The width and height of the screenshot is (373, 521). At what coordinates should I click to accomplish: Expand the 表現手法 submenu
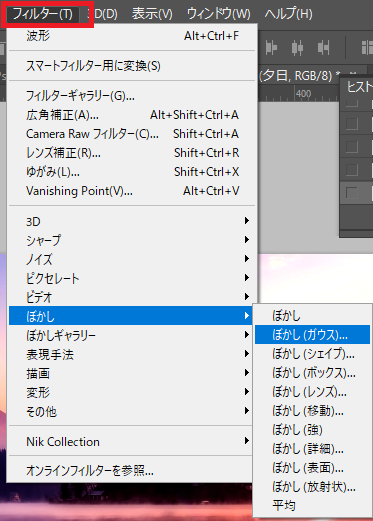(x=130, y=354)
